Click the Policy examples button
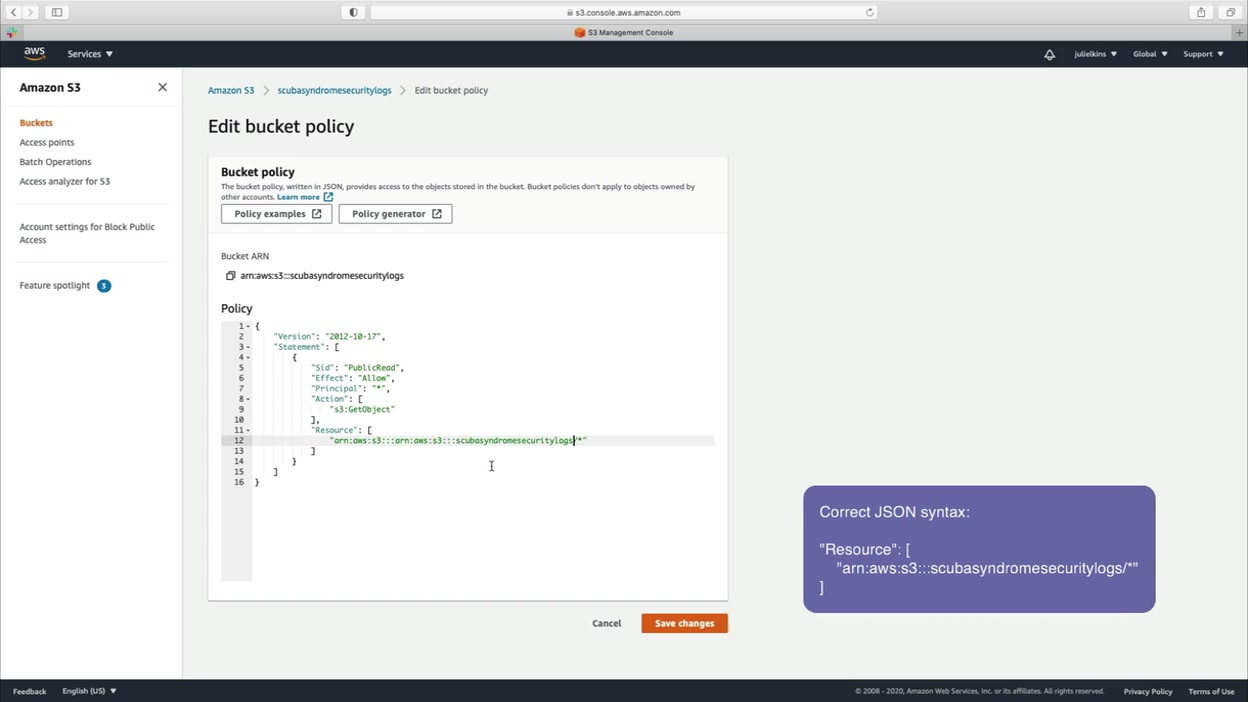 coord(277,214)
